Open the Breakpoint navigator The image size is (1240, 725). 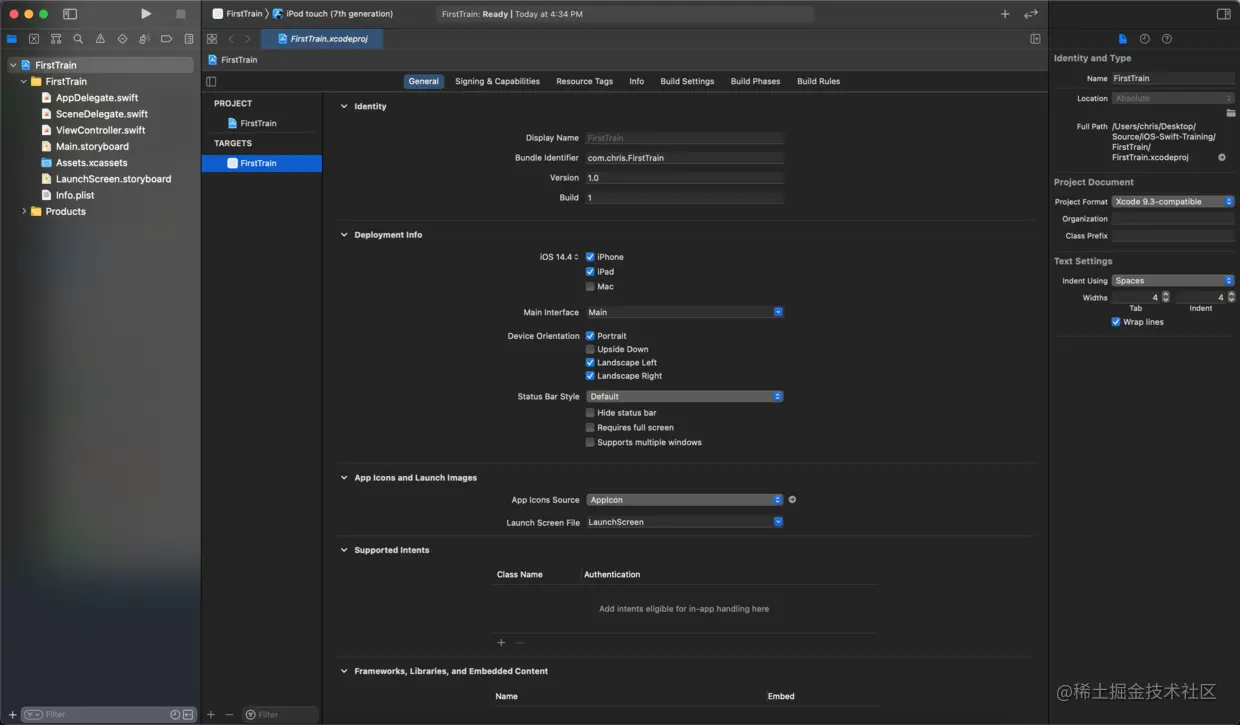[x=166, y=39]
